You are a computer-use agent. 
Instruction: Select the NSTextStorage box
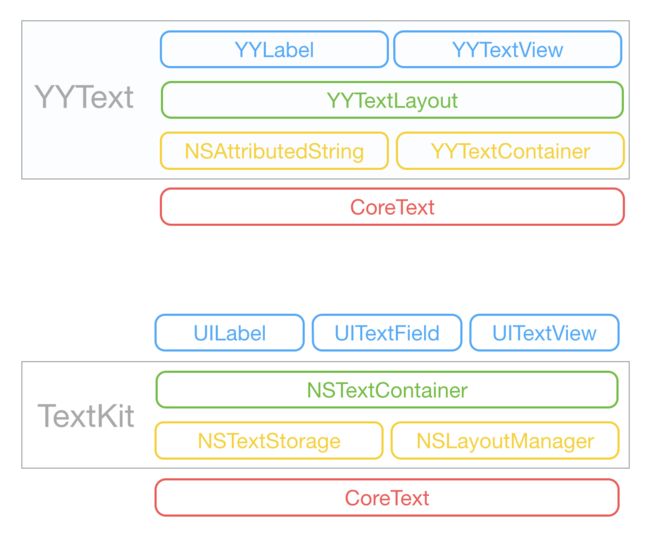[269, 441]
